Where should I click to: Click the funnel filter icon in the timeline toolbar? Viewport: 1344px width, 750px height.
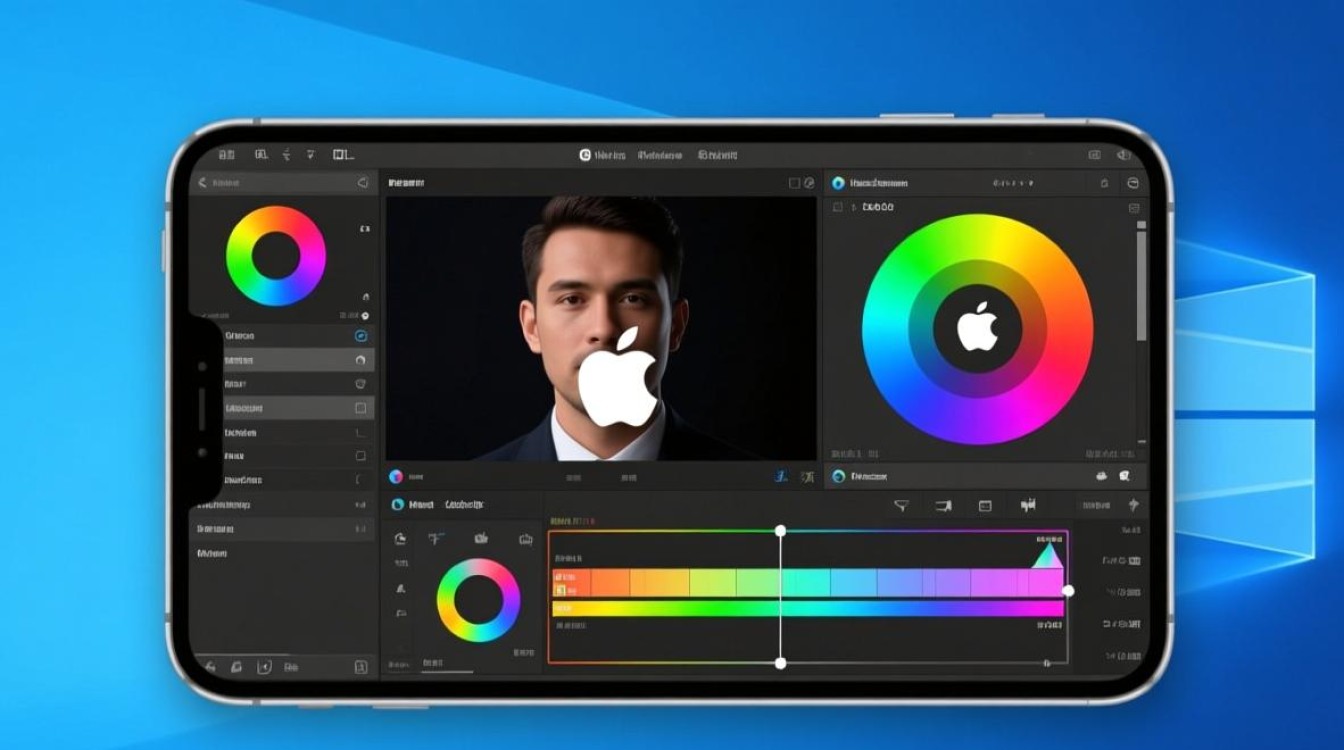900,506
